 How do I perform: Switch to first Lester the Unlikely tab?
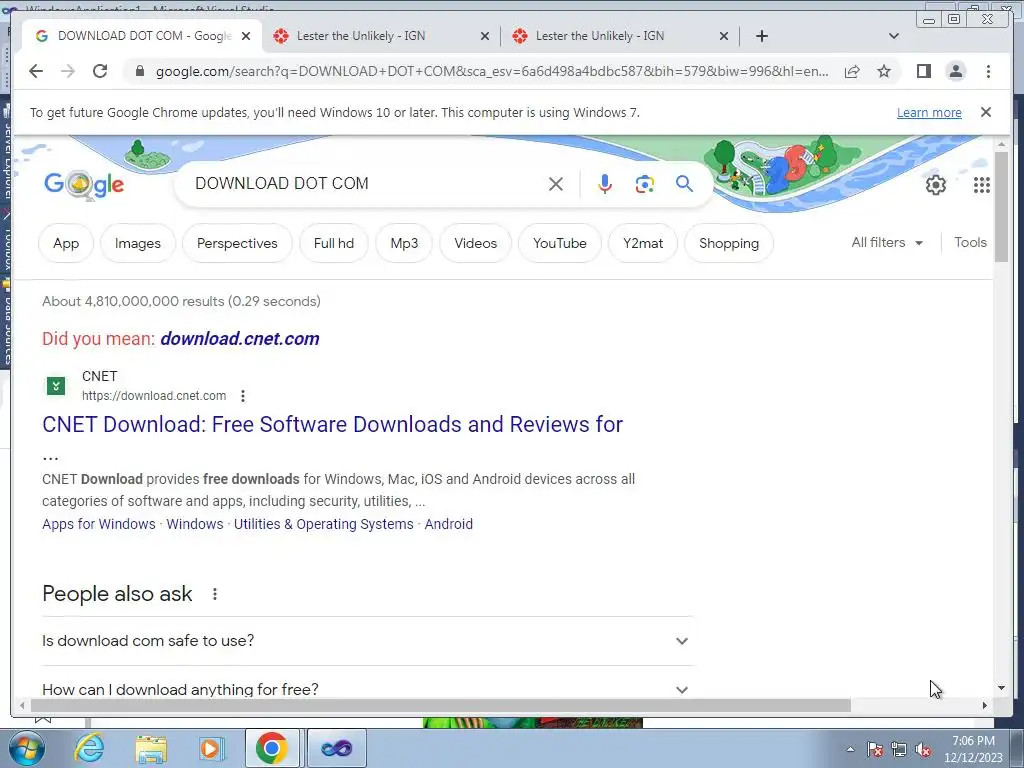(x=381, y=36)
